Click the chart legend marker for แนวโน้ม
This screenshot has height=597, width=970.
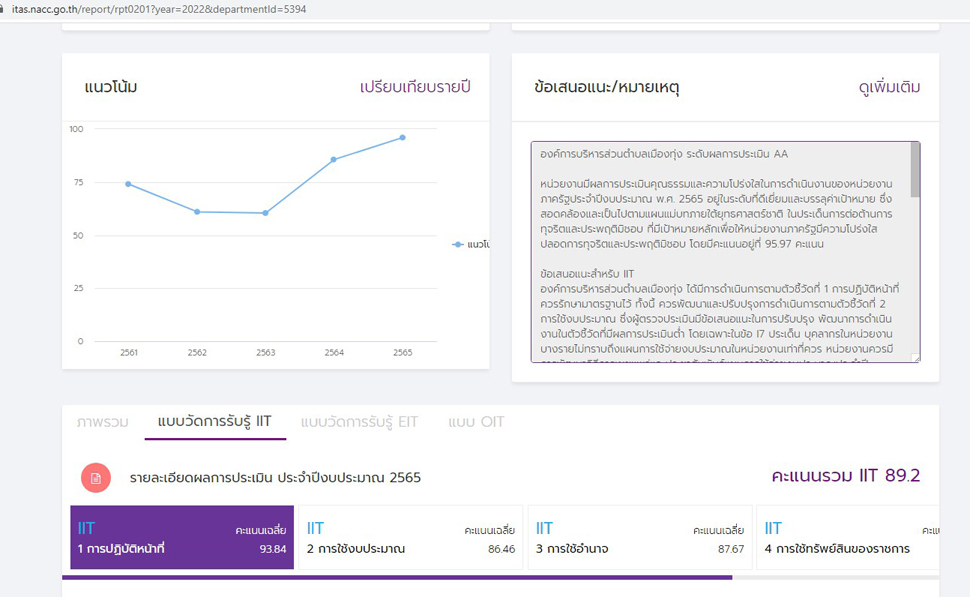pos(458,244)
